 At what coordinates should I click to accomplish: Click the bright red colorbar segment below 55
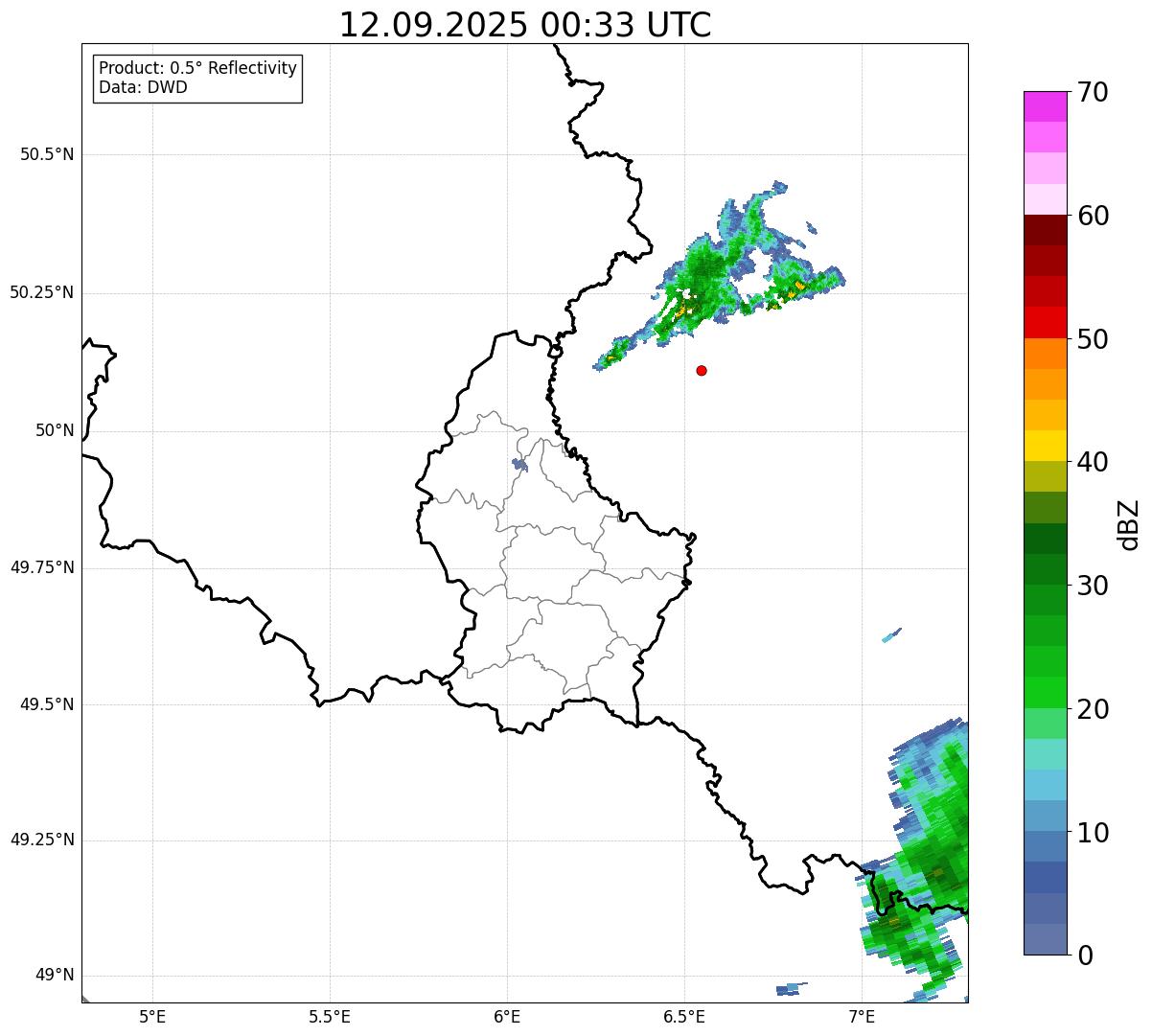coord(1046,323)
